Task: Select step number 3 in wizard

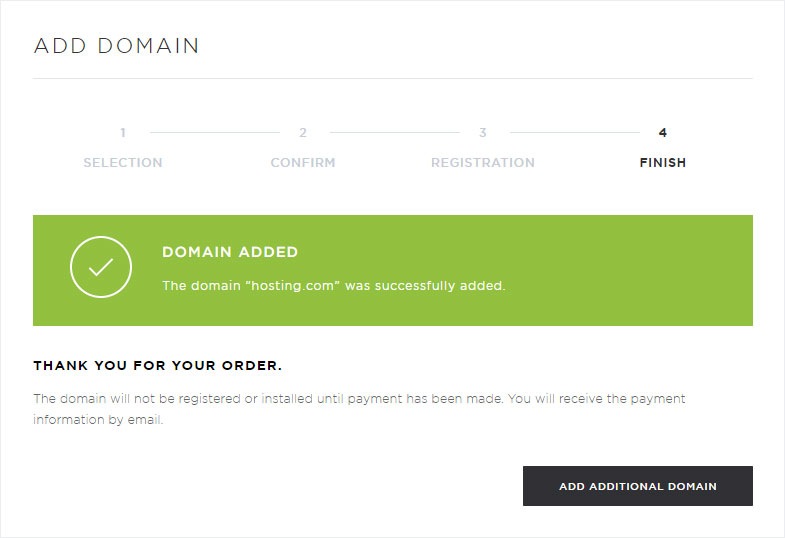Action: tap(483, 133)
